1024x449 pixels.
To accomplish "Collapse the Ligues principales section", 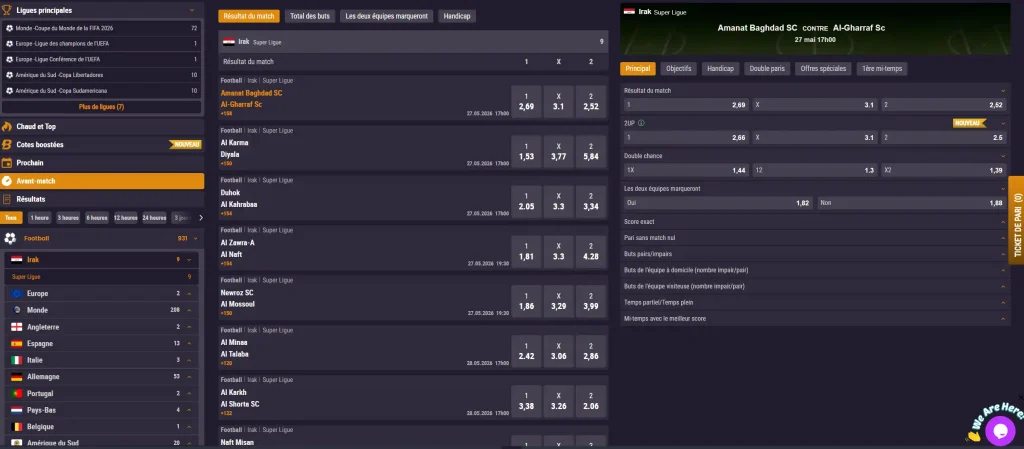I will [x=192, y=10].
